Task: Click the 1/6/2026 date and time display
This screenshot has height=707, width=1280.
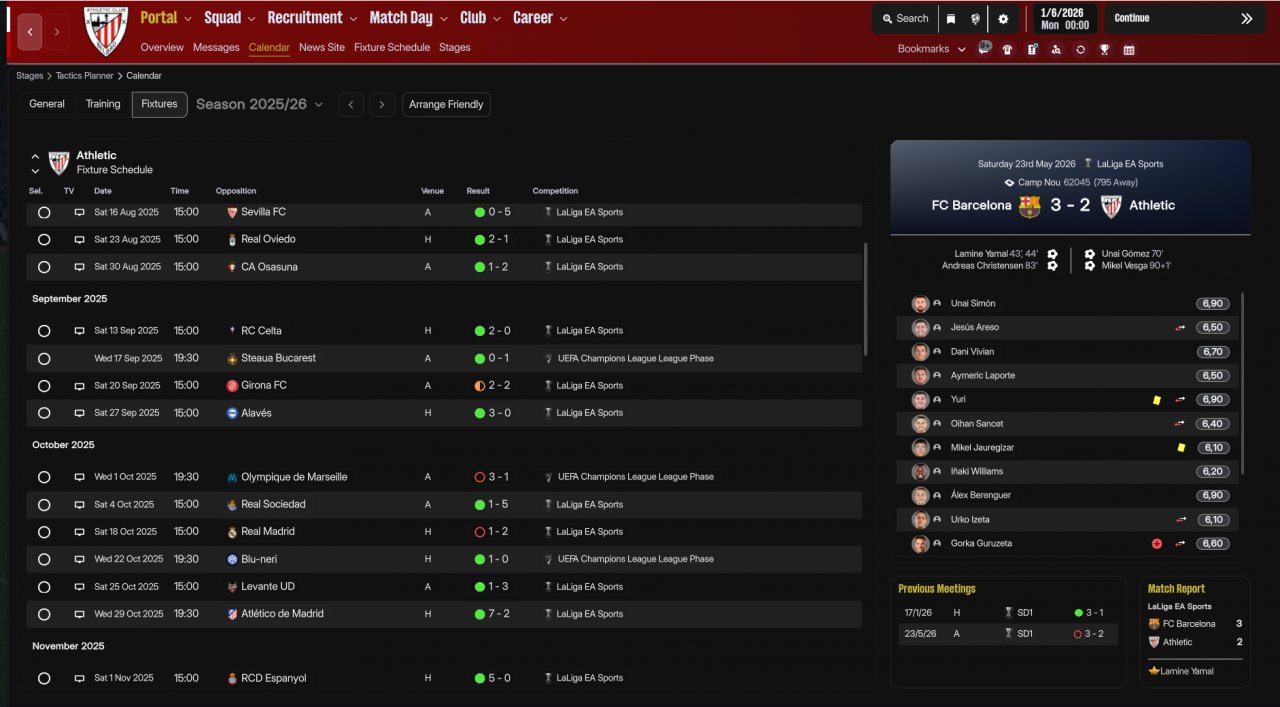Action: pyautogui.click(x=1064, y=18)
